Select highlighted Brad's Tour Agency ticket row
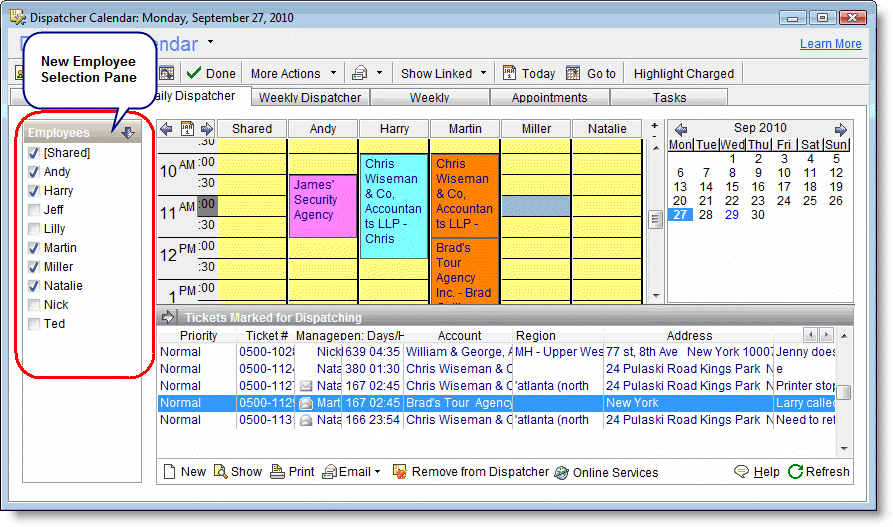This screenshot has height=527, width=893. pos(496,403)
